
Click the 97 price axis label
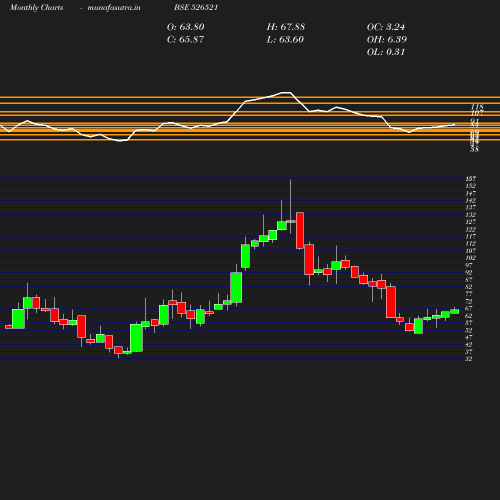[x=469, y=265]
